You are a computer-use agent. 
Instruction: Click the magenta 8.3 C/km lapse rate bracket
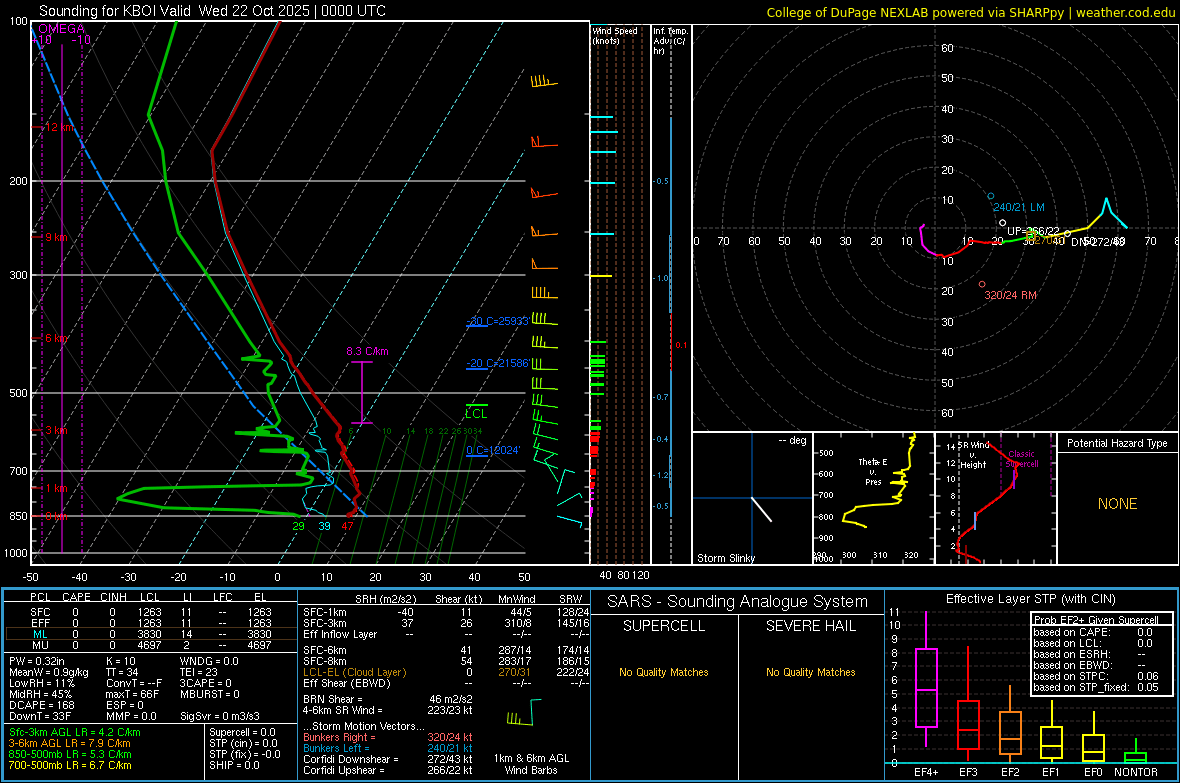(x=362, y=392)
